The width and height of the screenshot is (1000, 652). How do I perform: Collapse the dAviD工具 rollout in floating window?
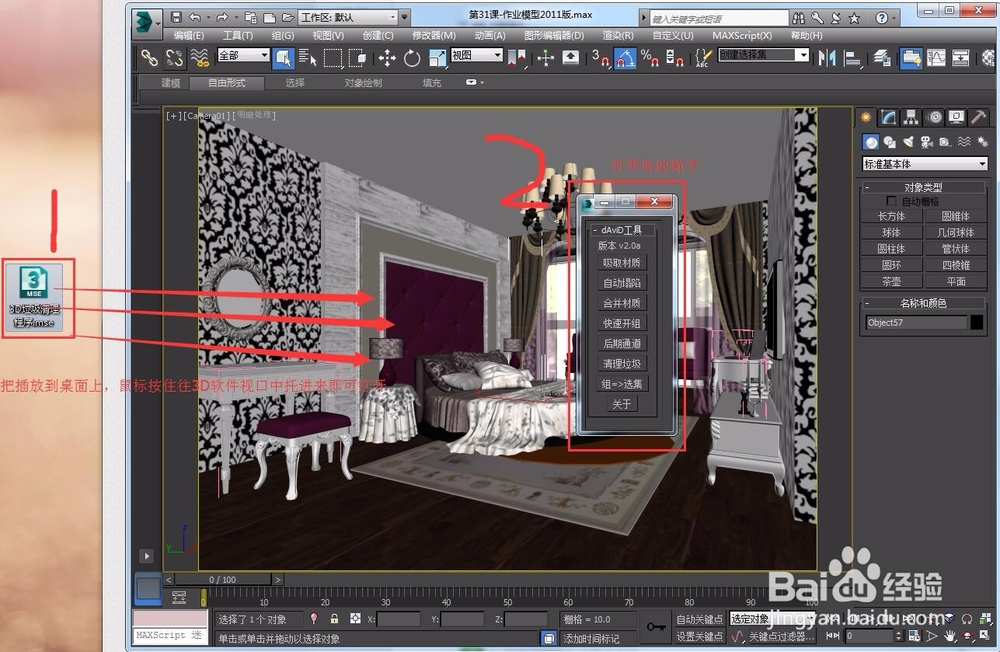click(621, 230)
